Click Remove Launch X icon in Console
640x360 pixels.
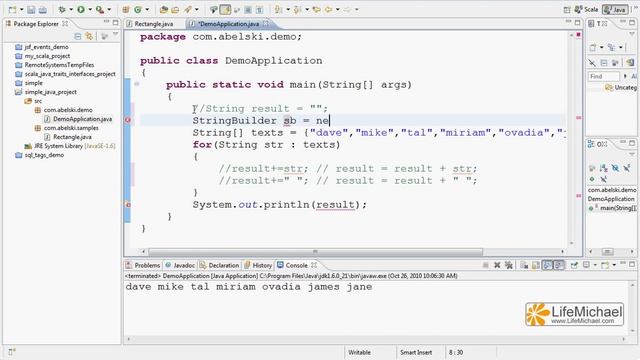click(x=497, y=265)
